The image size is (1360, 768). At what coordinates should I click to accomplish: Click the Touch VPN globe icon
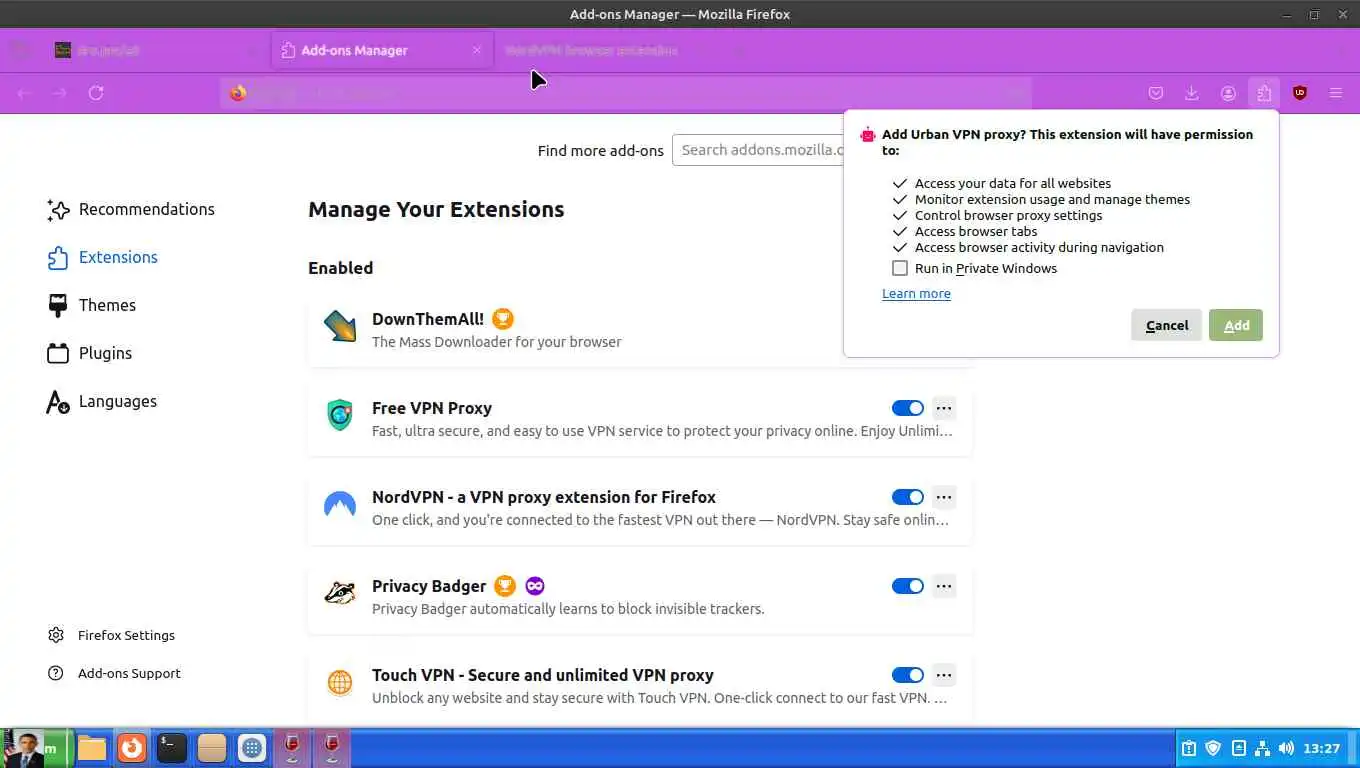[x=340, y=682]
